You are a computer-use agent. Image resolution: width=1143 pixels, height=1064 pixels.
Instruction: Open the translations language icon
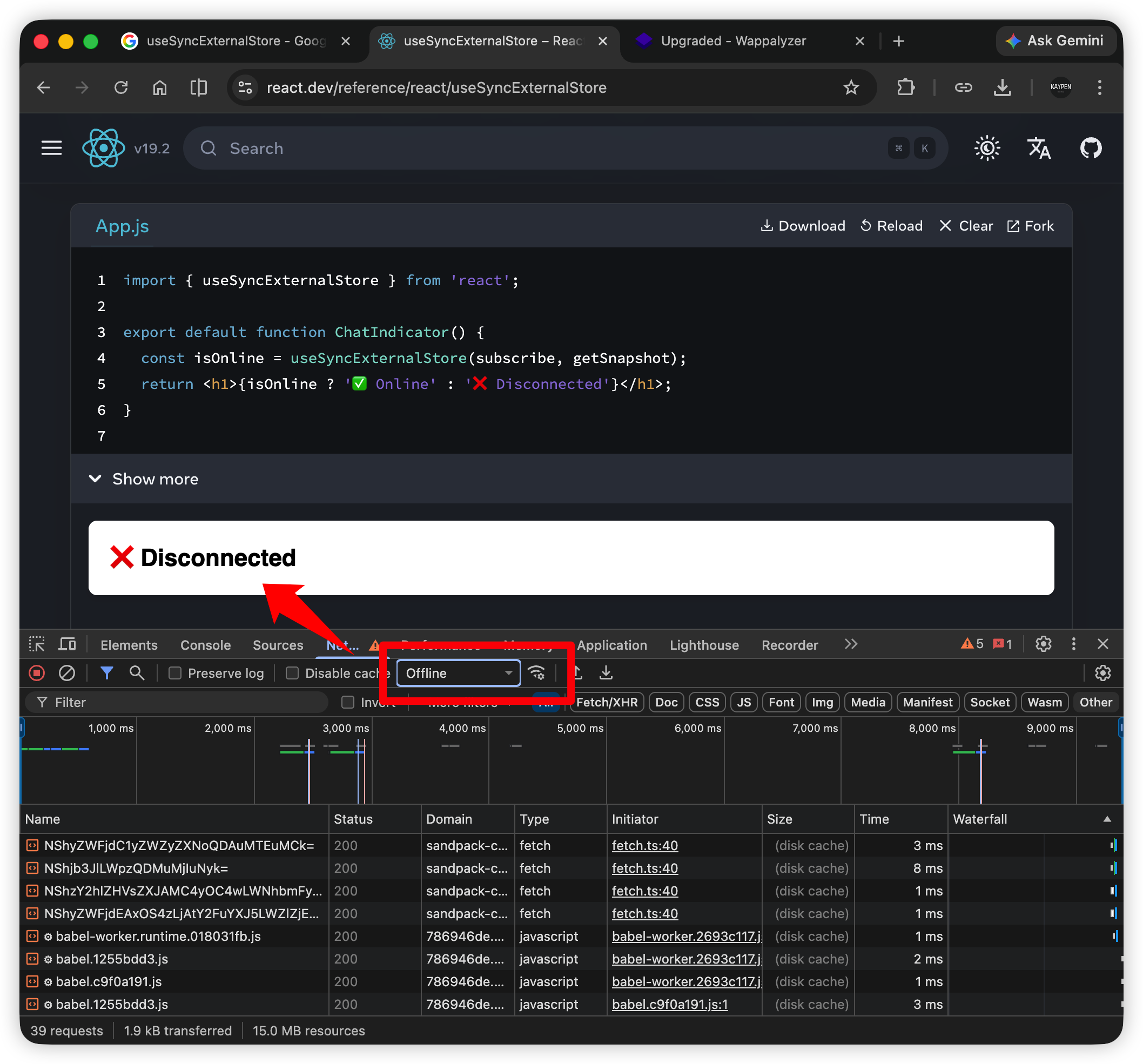tap(1038, 149)
